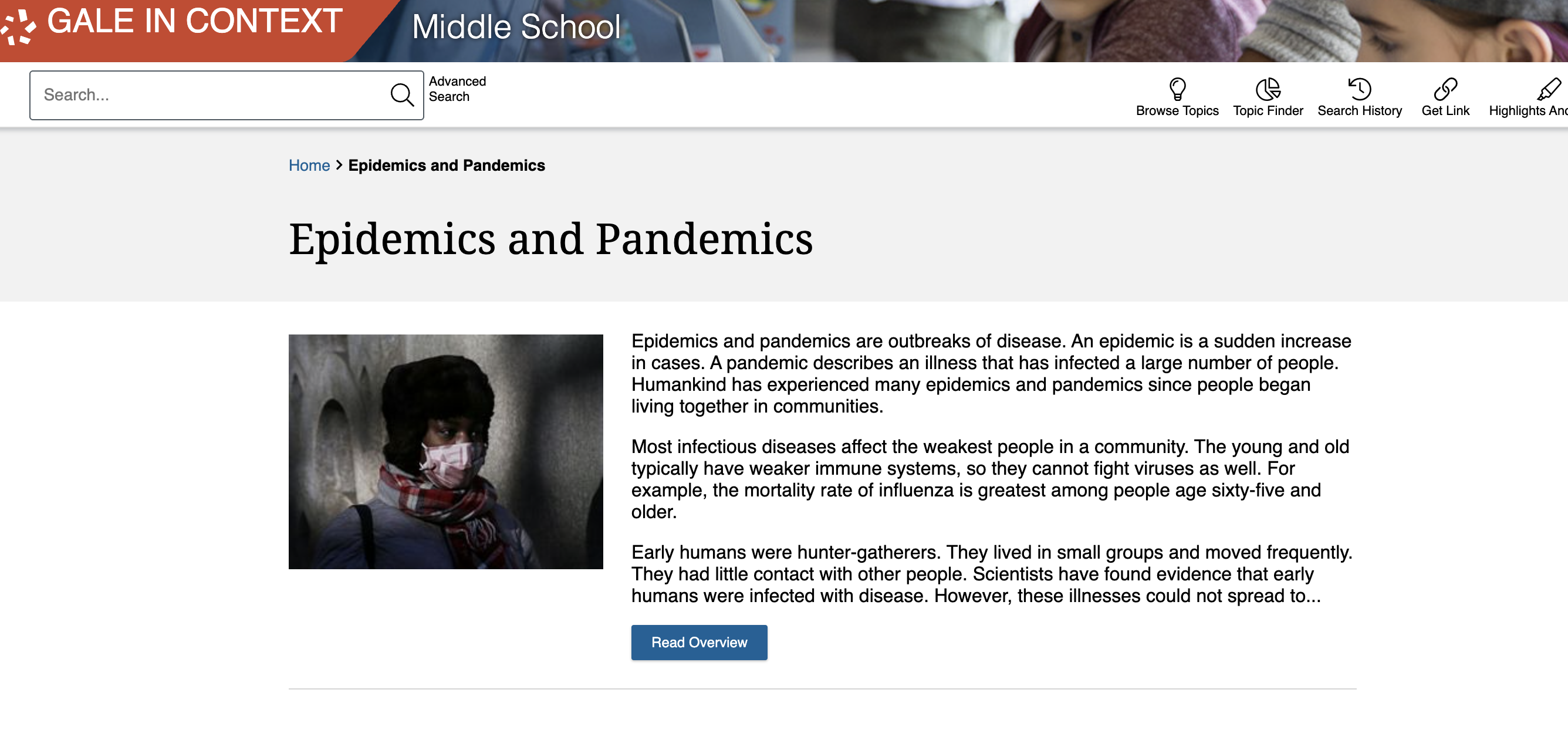
Task: Click the Search History clock icon
Action: [1359, 89]
